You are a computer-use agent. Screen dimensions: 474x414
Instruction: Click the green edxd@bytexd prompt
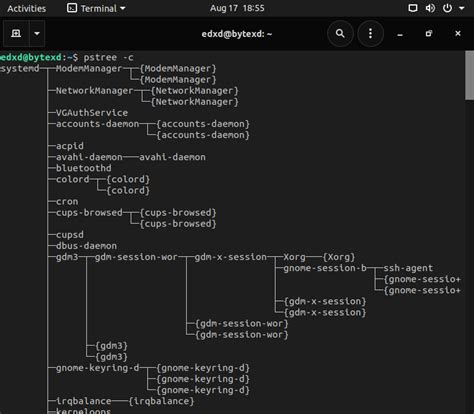coord(31,57)
